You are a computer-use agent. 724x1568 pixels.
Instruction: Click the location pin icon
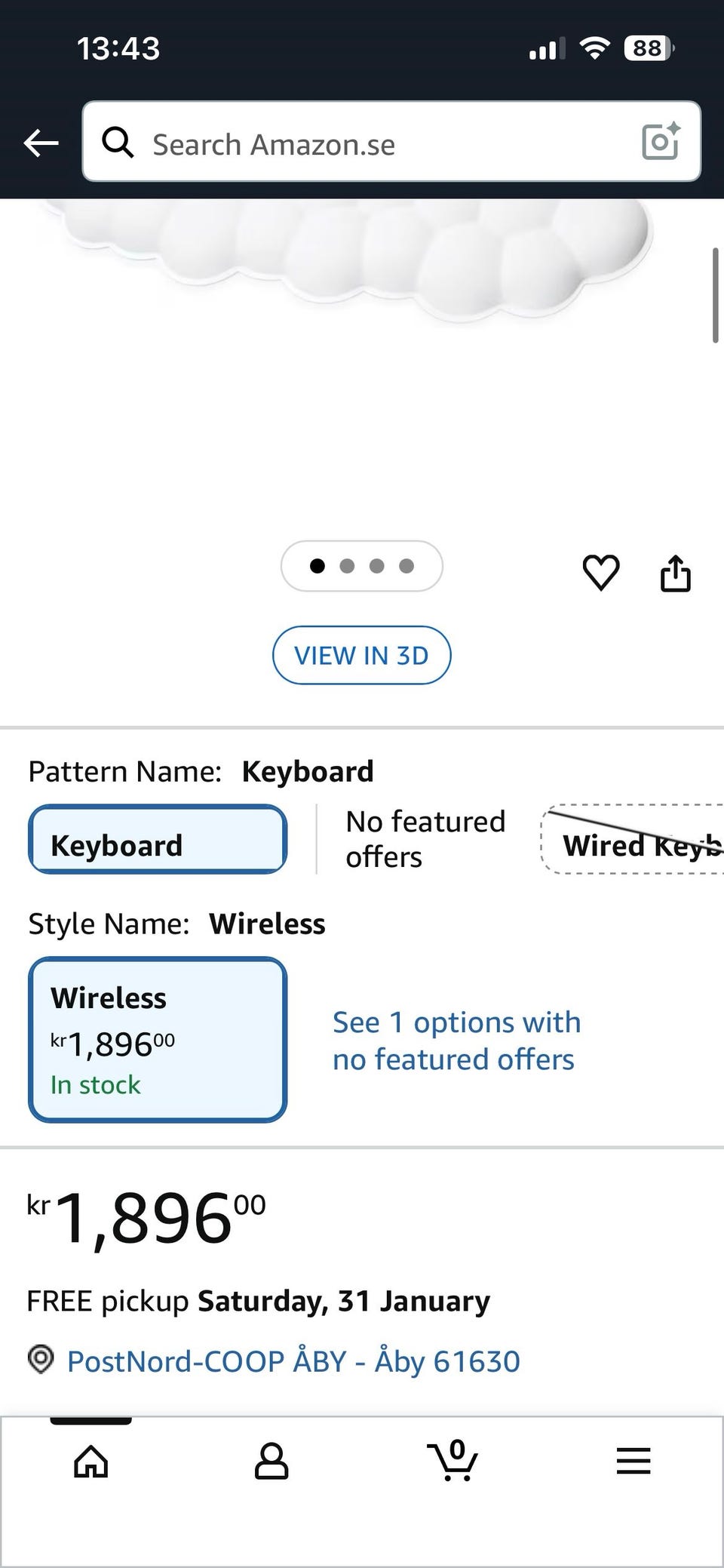click(41, 1360)
